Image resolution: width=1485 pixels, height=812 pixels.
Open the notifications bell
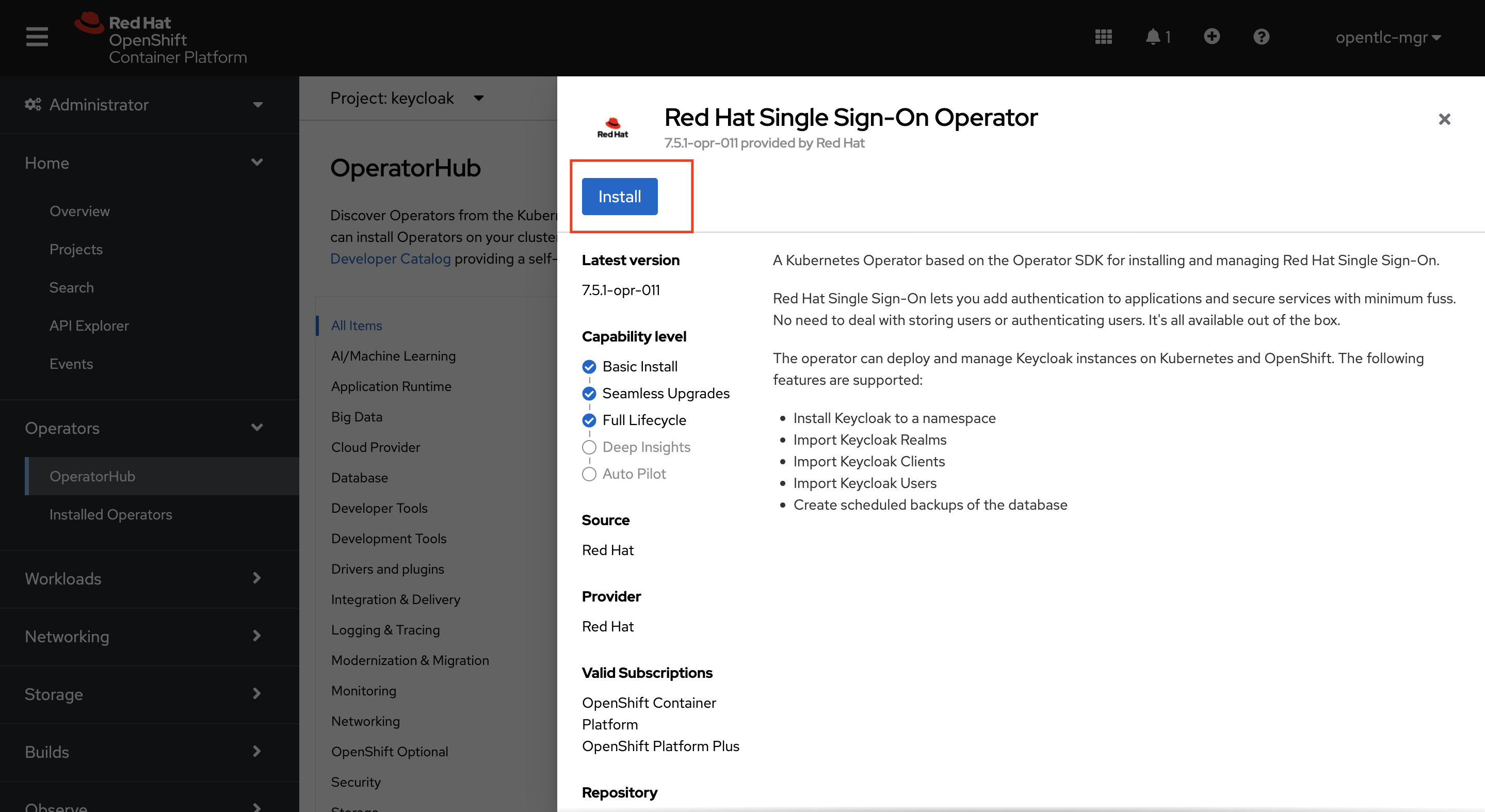[1157, 37]
